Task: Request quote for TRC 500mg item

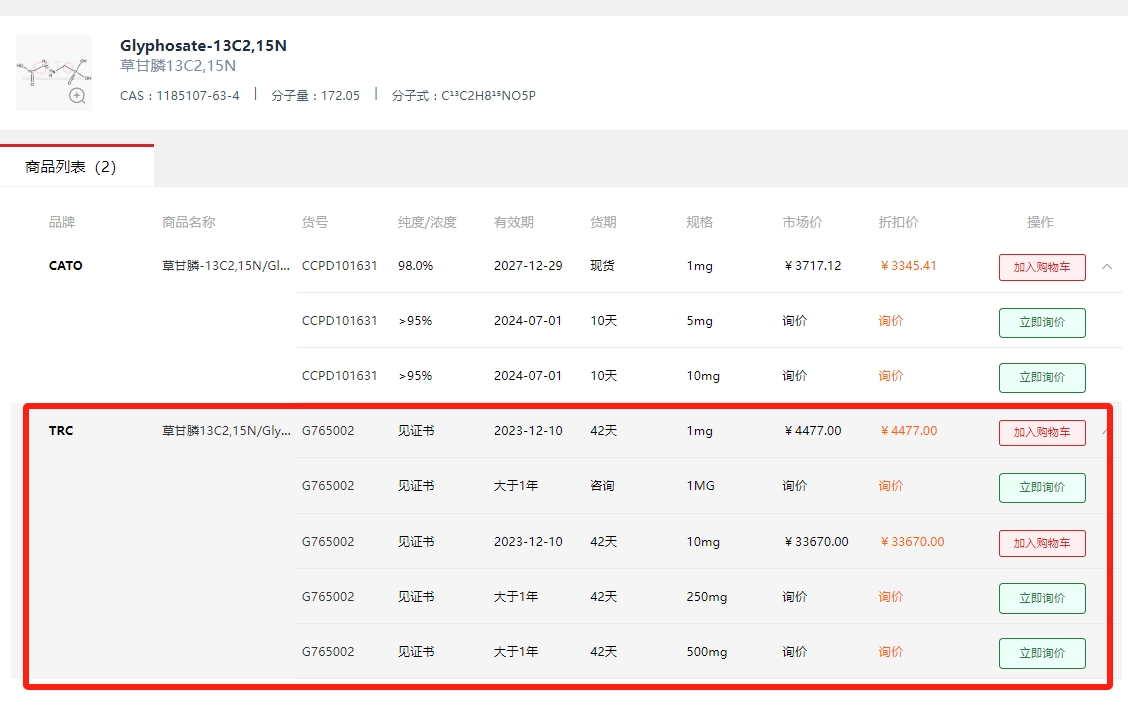Action: click(x=1042, y=653)
